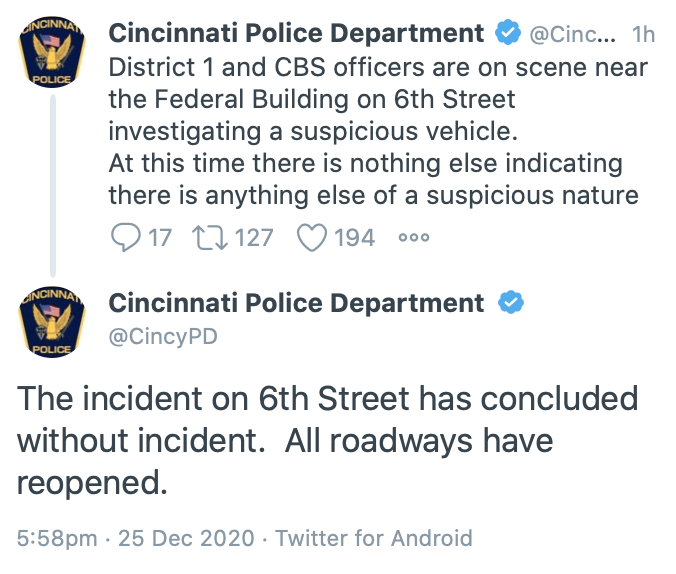Click the Twitter for Android source link
The image size is (676, 574).
pos(373,538)
